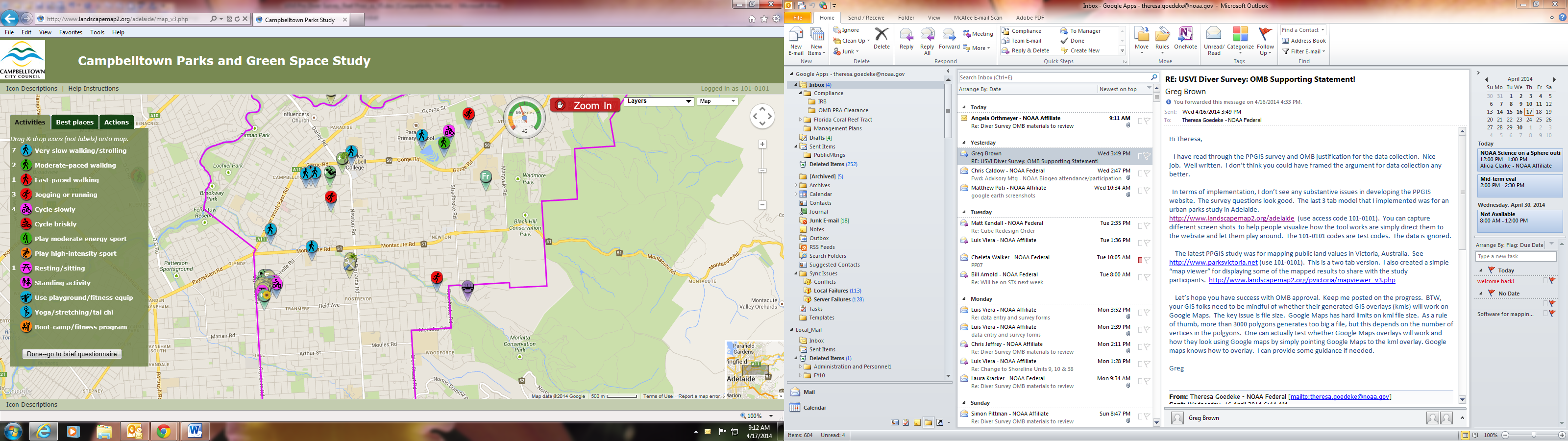Expand the Archives folder
Image resolution: width=1568 pixels, height=441 pixels.
coord(796,185)
